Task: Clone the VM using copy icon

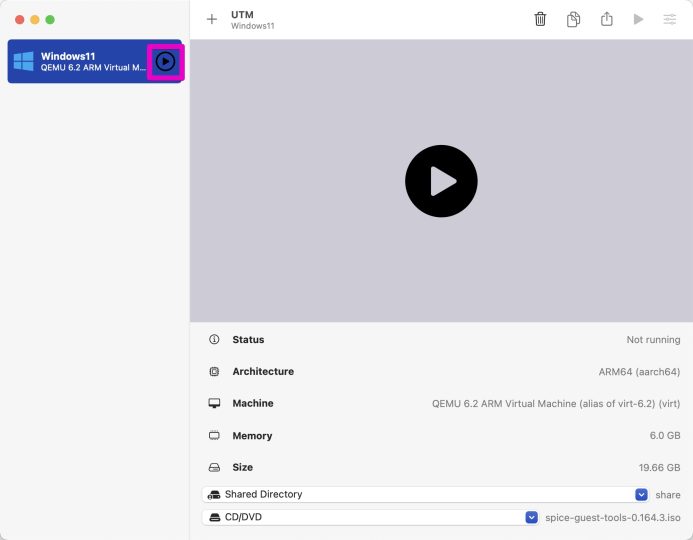Action: pyautogui.click(x=573, y=19)
